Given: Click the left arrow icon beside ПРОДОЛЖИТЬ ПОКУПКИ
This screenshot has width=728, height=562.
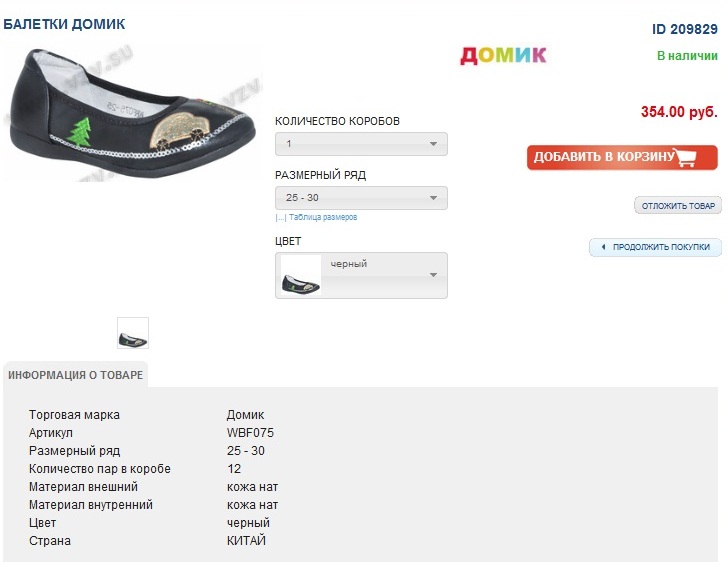Looking at the screenshot, I should point(603,247).
